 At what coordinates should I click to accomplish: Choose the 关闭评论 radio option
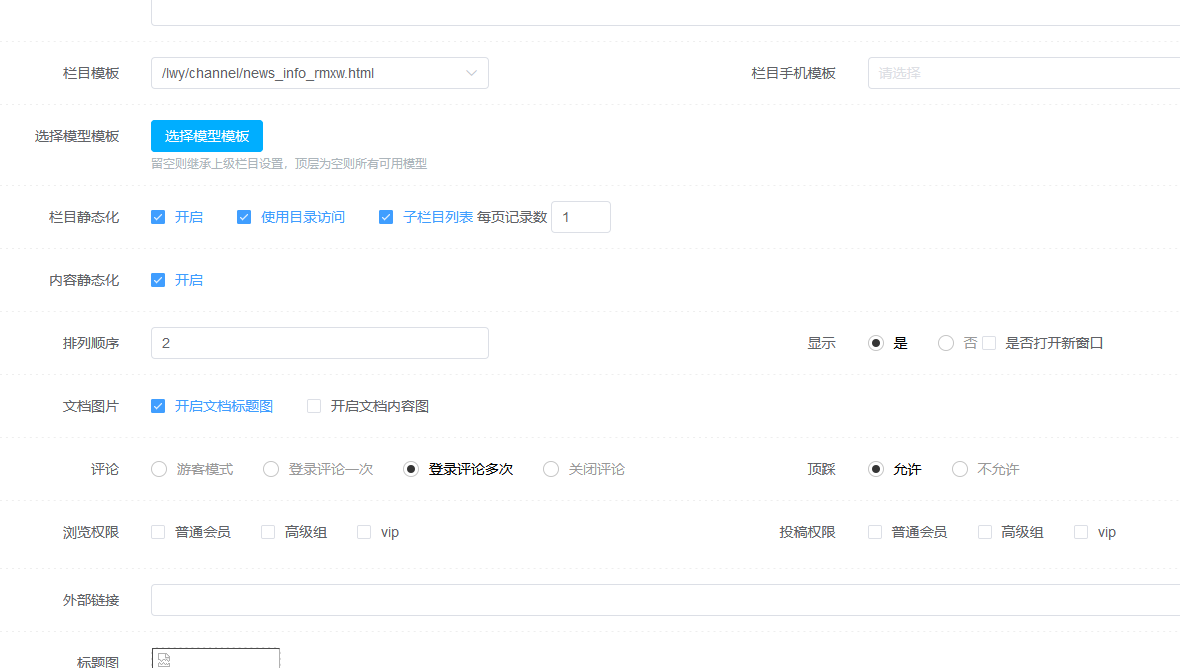tap(551, 469)
